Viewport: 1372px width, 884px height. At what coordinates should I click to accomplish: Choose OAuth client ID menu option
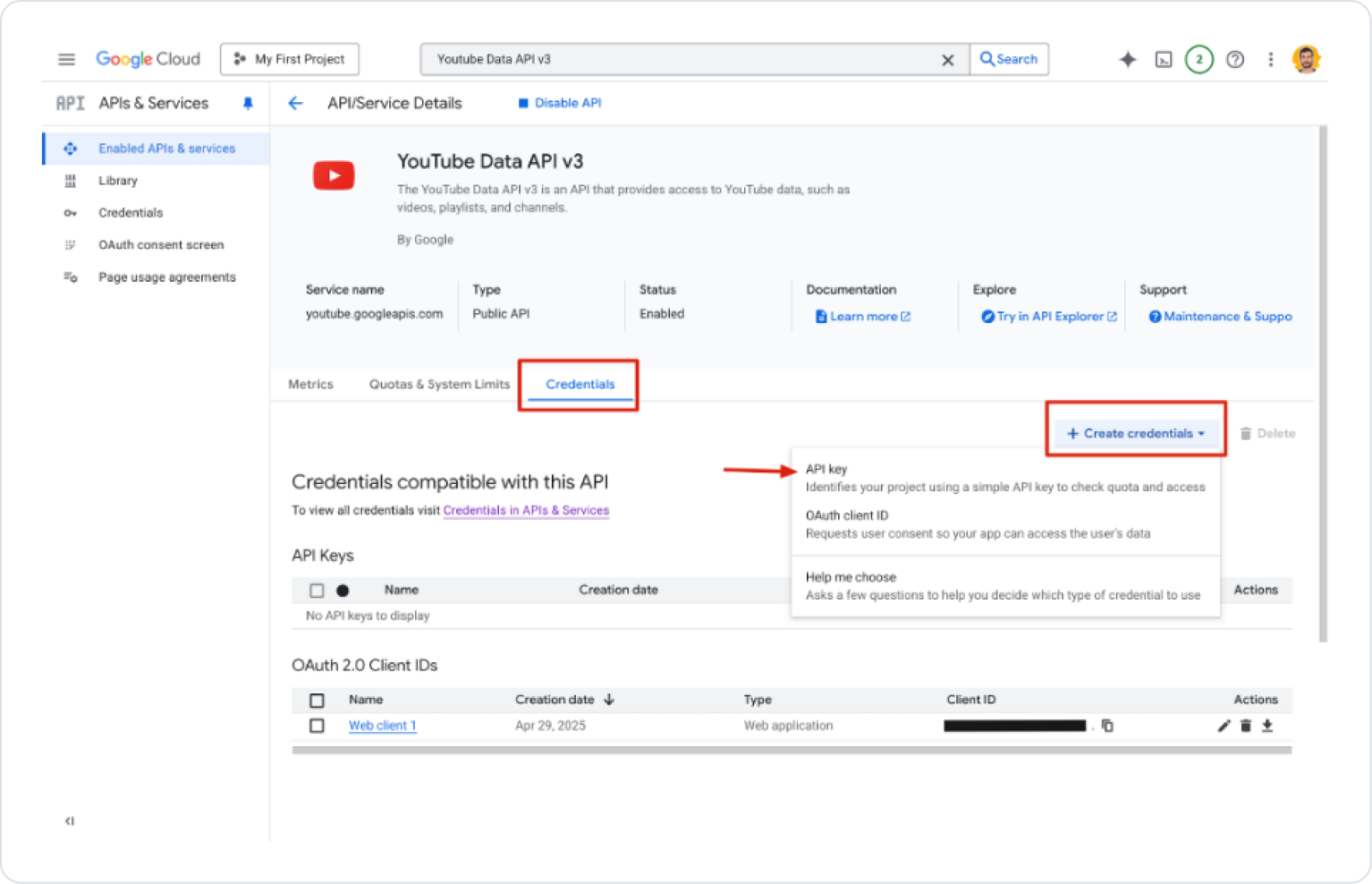pos(1005,524)
